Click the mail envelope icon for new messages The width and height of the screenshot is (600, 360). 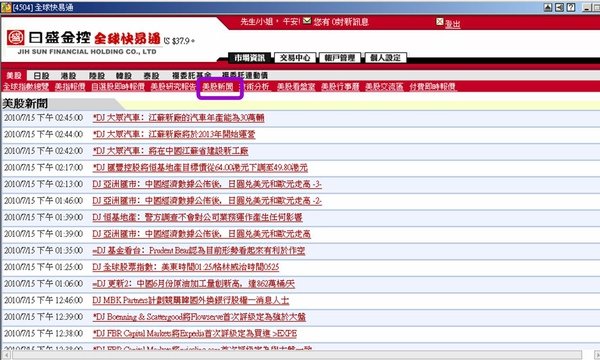307,21
